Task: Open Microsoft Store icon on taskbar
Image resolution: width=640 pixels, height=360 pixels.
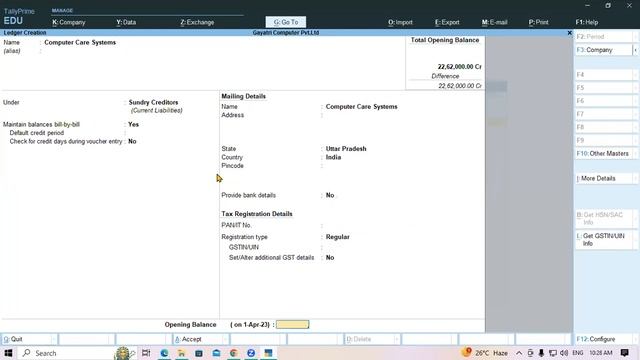Action: [x=199, y=353]
